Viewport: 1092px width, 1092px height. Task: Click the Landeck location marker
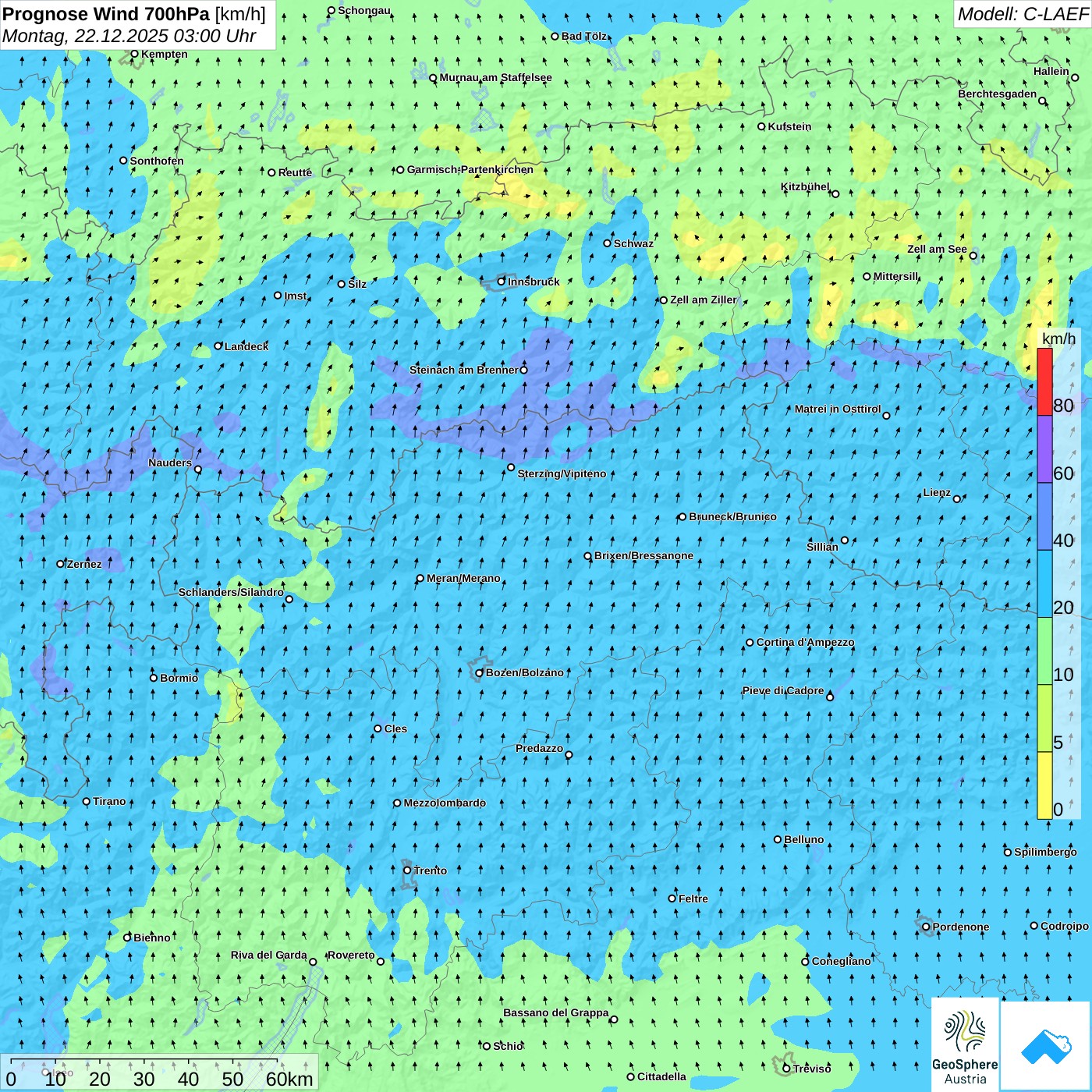point(218,346)
